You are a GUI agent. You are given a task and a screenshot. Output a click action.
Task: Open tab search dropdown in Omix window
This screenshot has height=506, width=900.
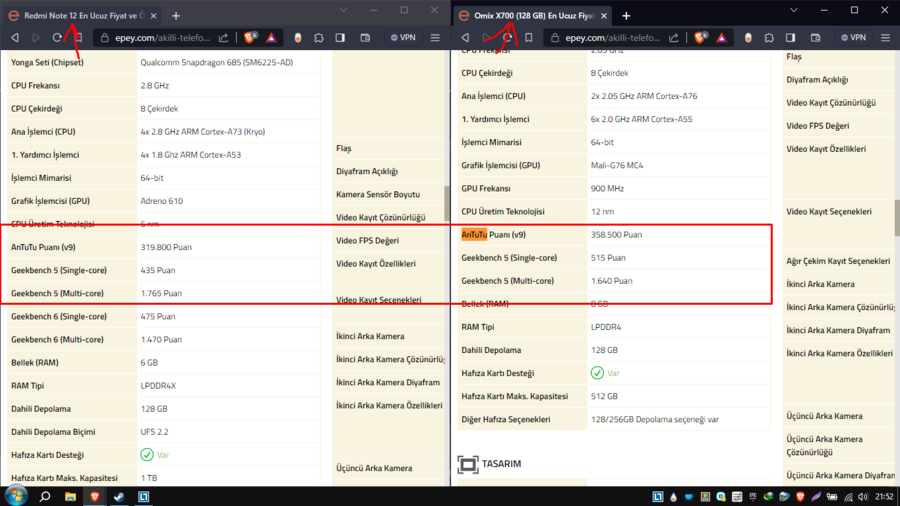pos(794,10)
